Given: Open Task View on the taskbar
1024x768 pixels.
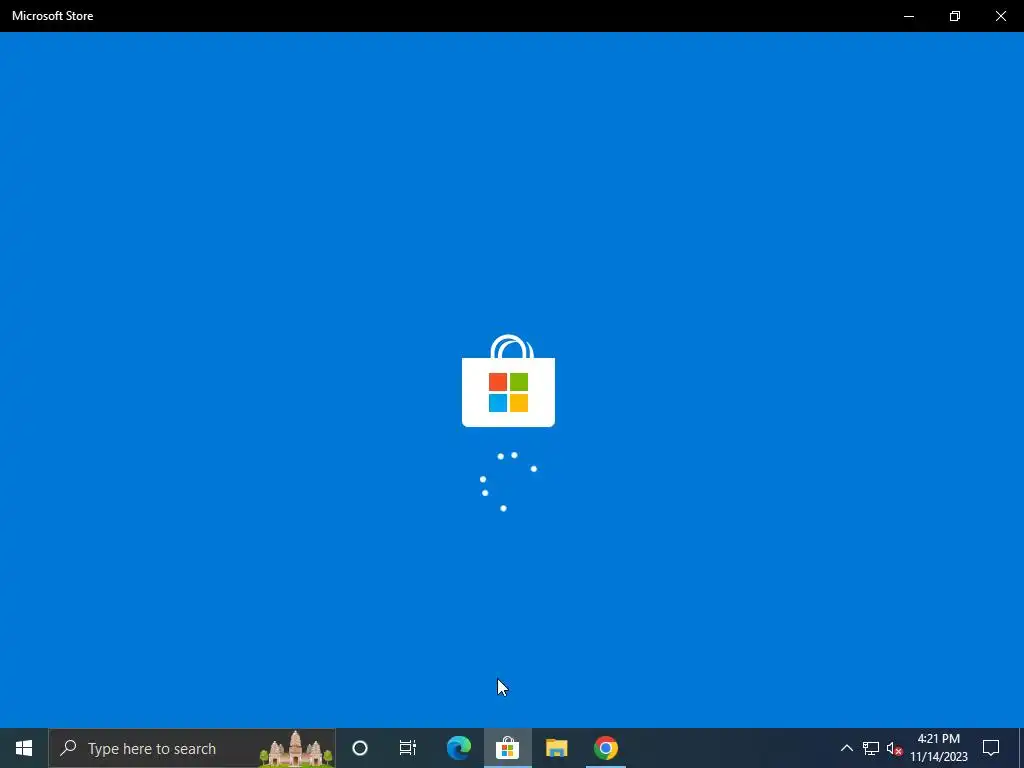Looking at the screenshot, I should click(x=408, y=748).
